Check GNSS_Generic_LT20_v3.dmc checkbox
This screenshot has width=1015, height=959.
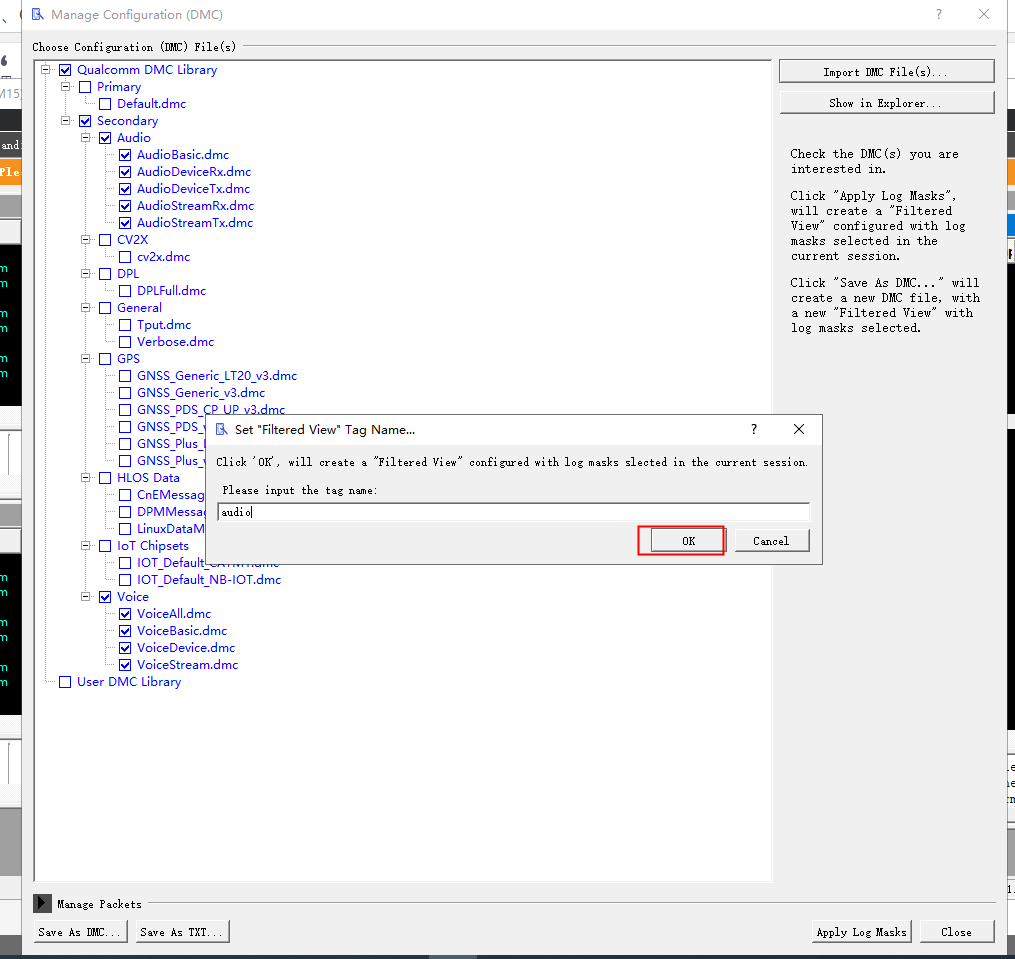[x=125, y=376]
